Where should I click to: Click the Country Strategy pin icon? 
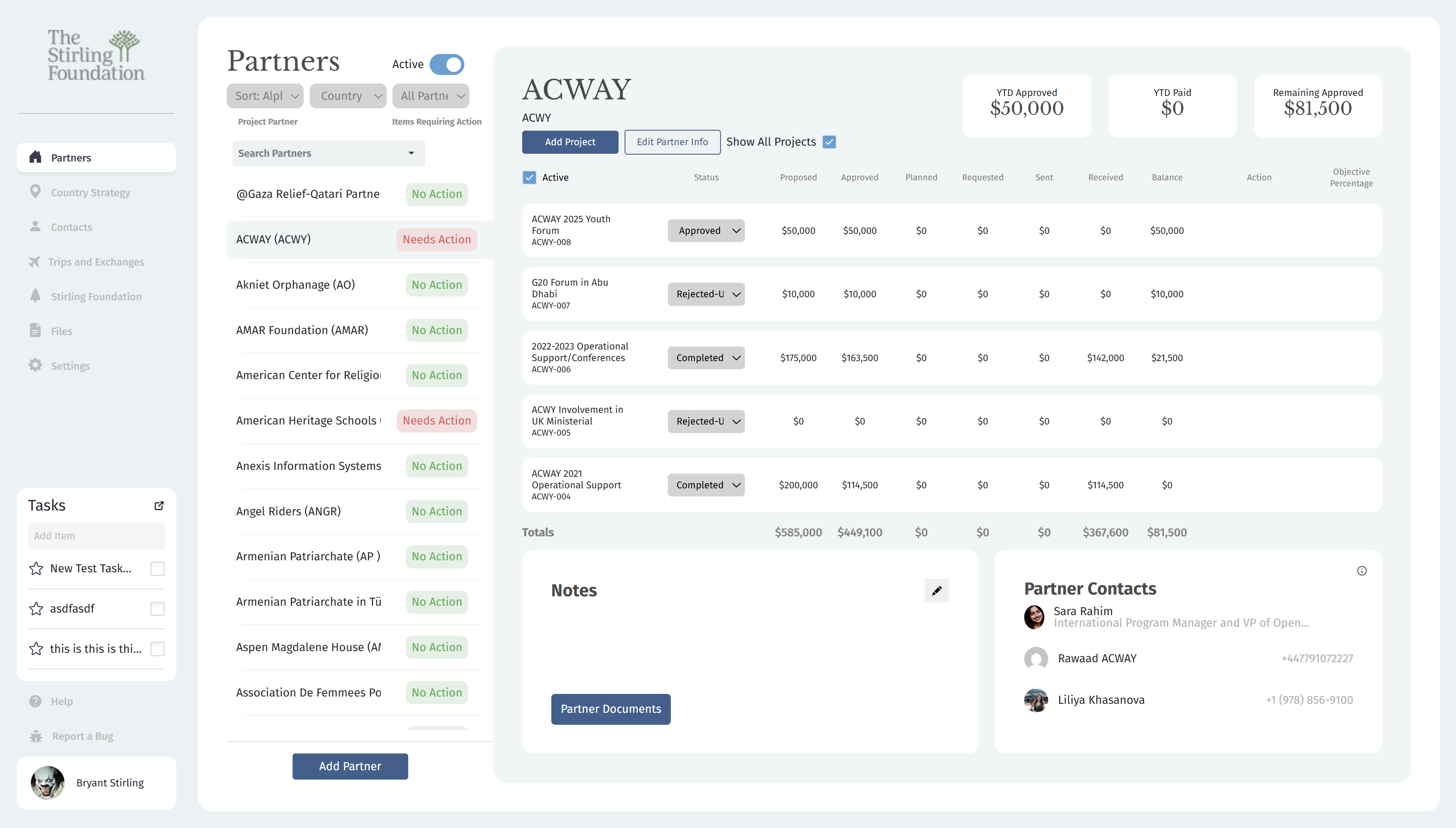click(x=35, y=192)
